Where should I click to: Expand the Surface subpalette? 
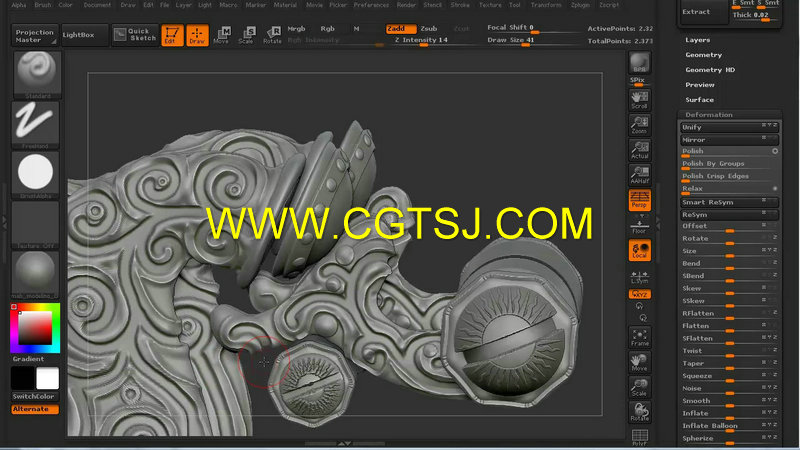[699, 100]
